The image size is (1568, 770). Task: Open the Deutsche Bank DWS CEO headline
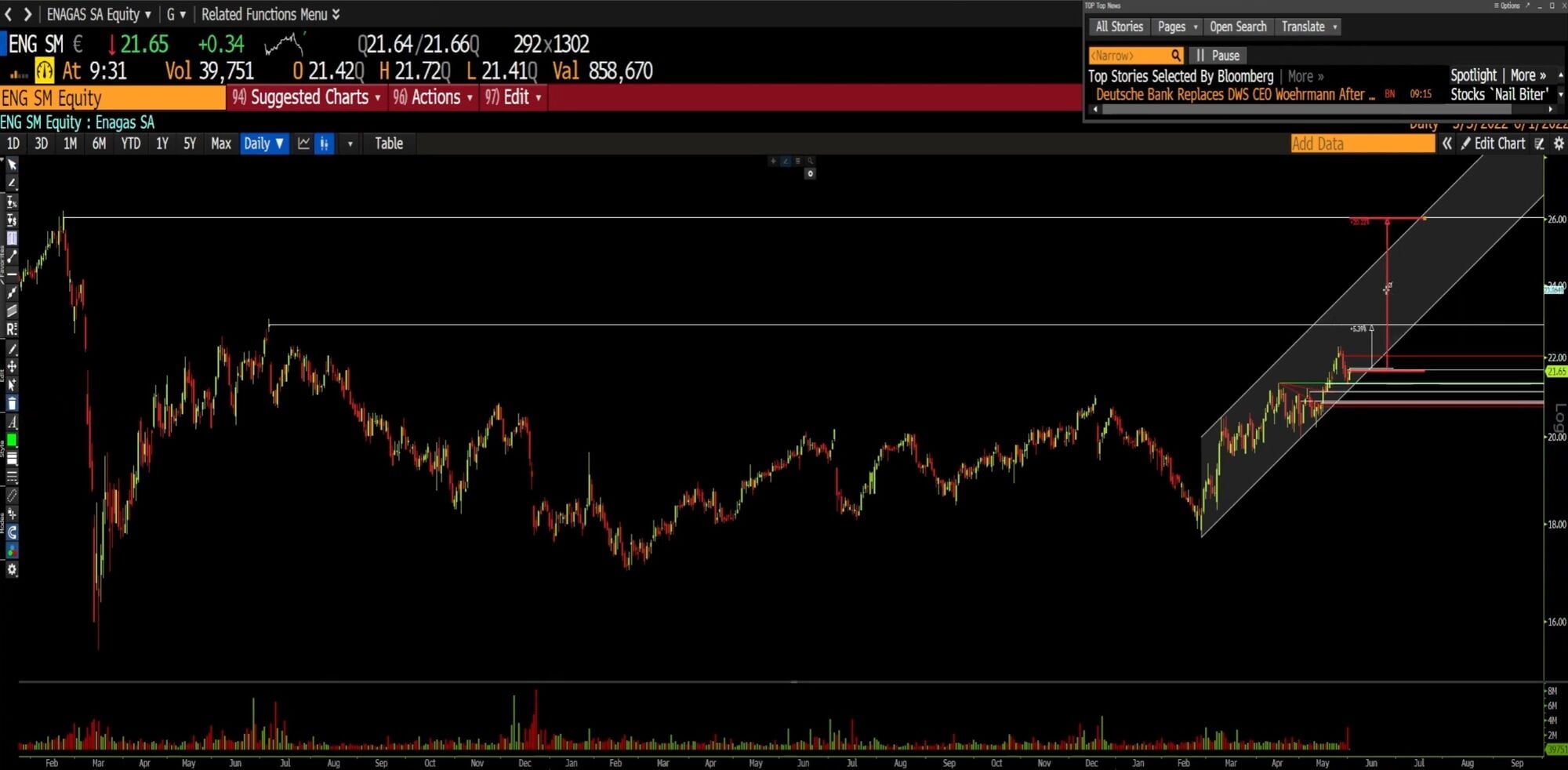(x=1236, y=94)
